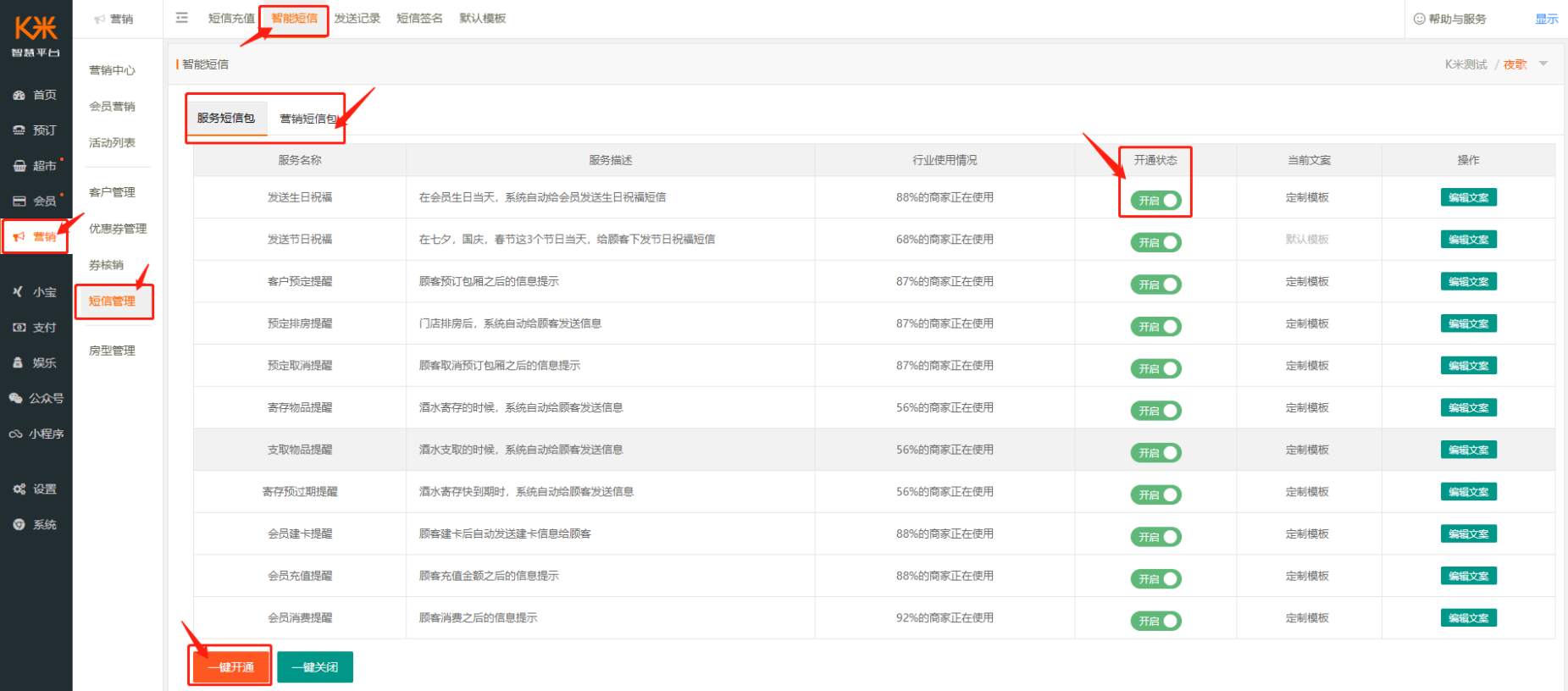Open the 默认模板 tab
This screenshot has height=691, width=1568.
pos(482,18)
